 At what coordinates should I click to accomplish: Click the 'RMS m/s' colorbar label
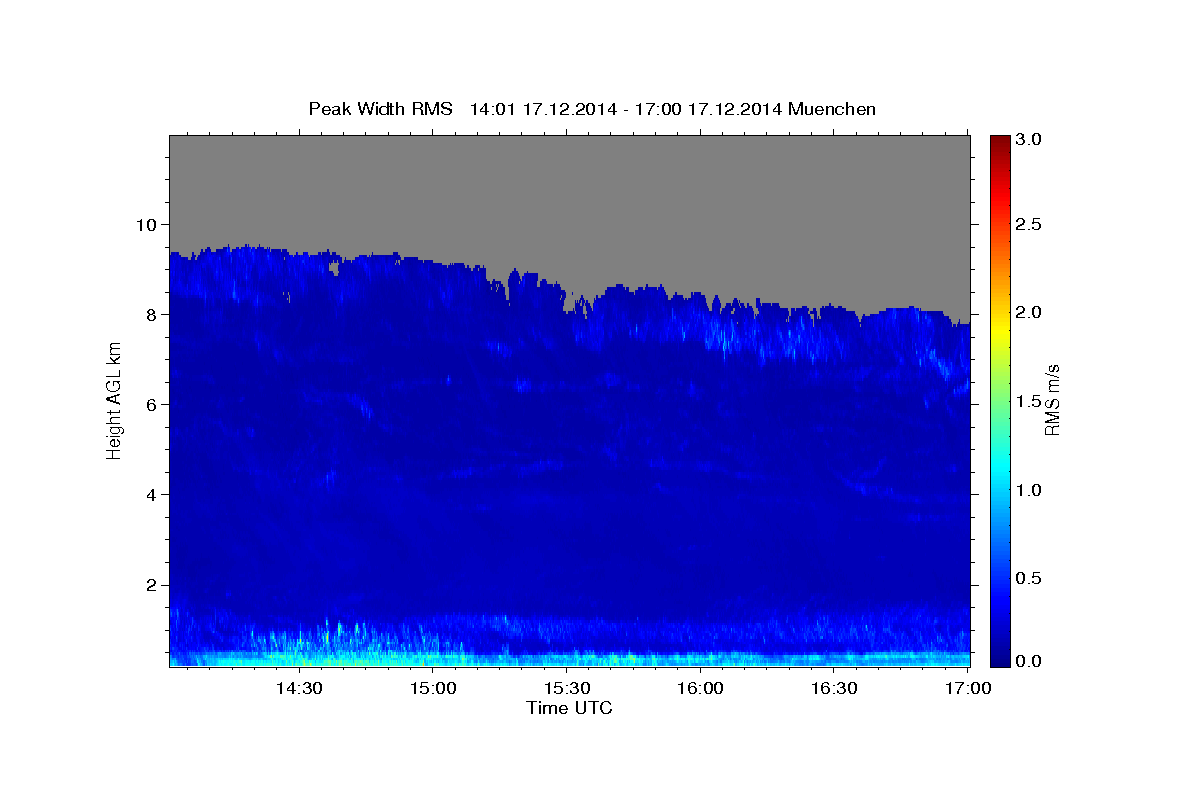(x=1052, y=401)
